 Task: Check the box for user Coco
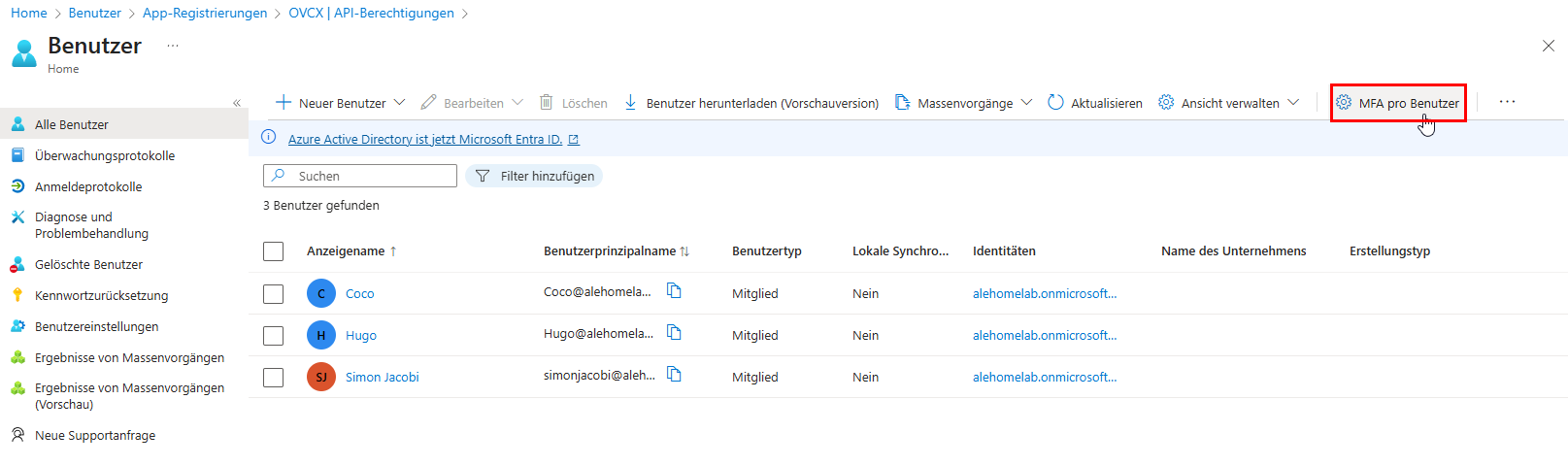pyautogui.click(x=274, y=294)
